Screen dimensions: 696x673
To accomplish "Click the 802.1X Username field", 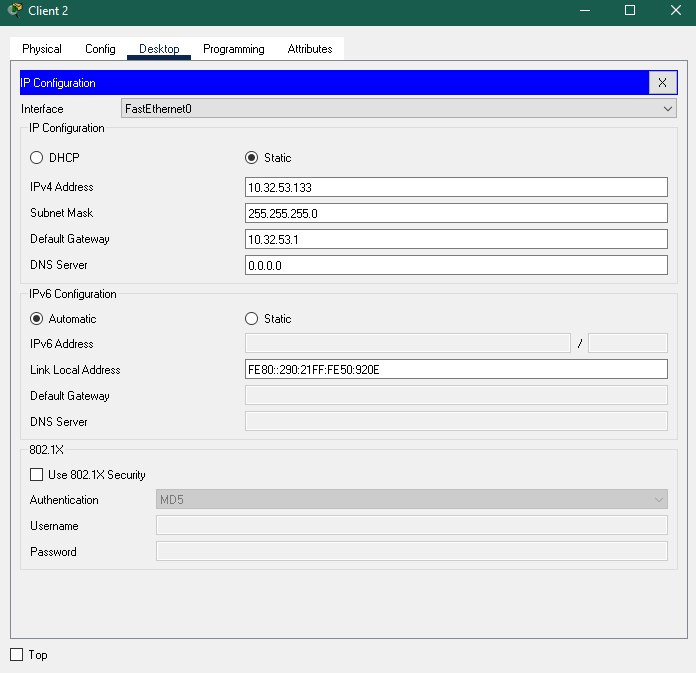I will (411, 526).
